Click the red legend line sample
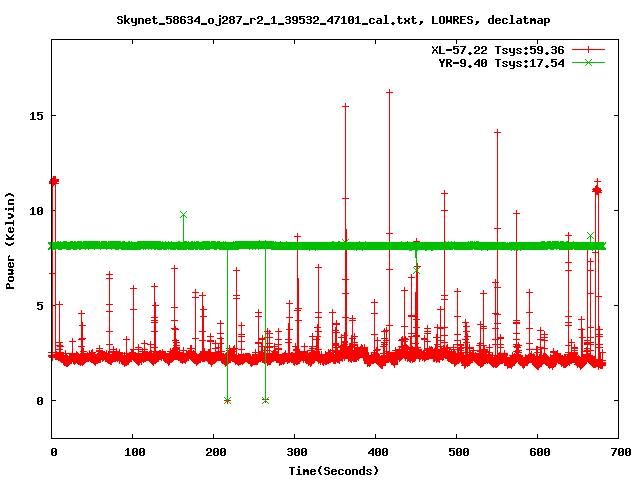The height and width of the screenshot is (480, 640). [x=588, y=50]
